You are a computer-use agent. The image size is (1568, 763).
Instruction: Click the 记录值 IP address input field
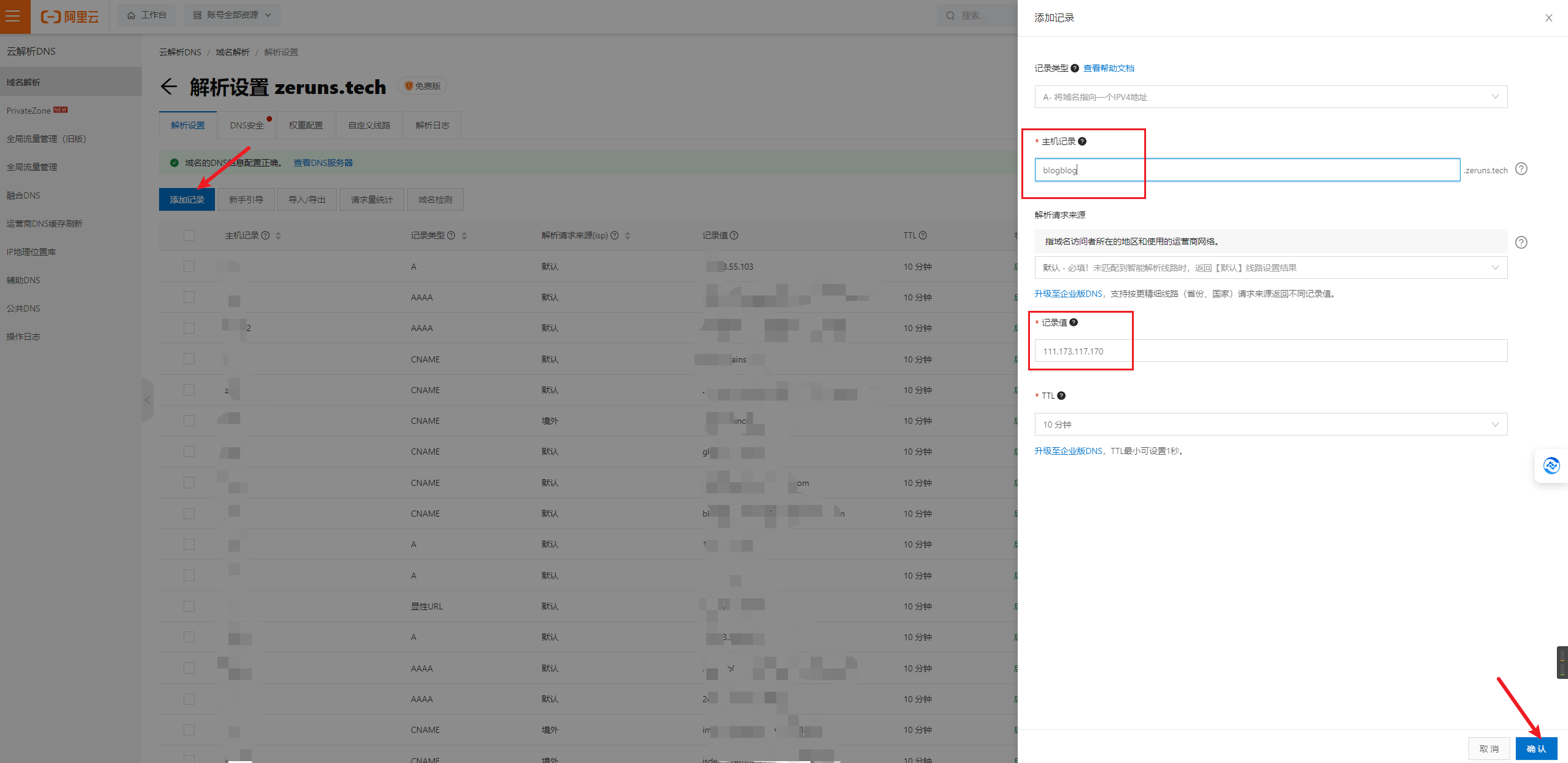tap(1270, 351)
